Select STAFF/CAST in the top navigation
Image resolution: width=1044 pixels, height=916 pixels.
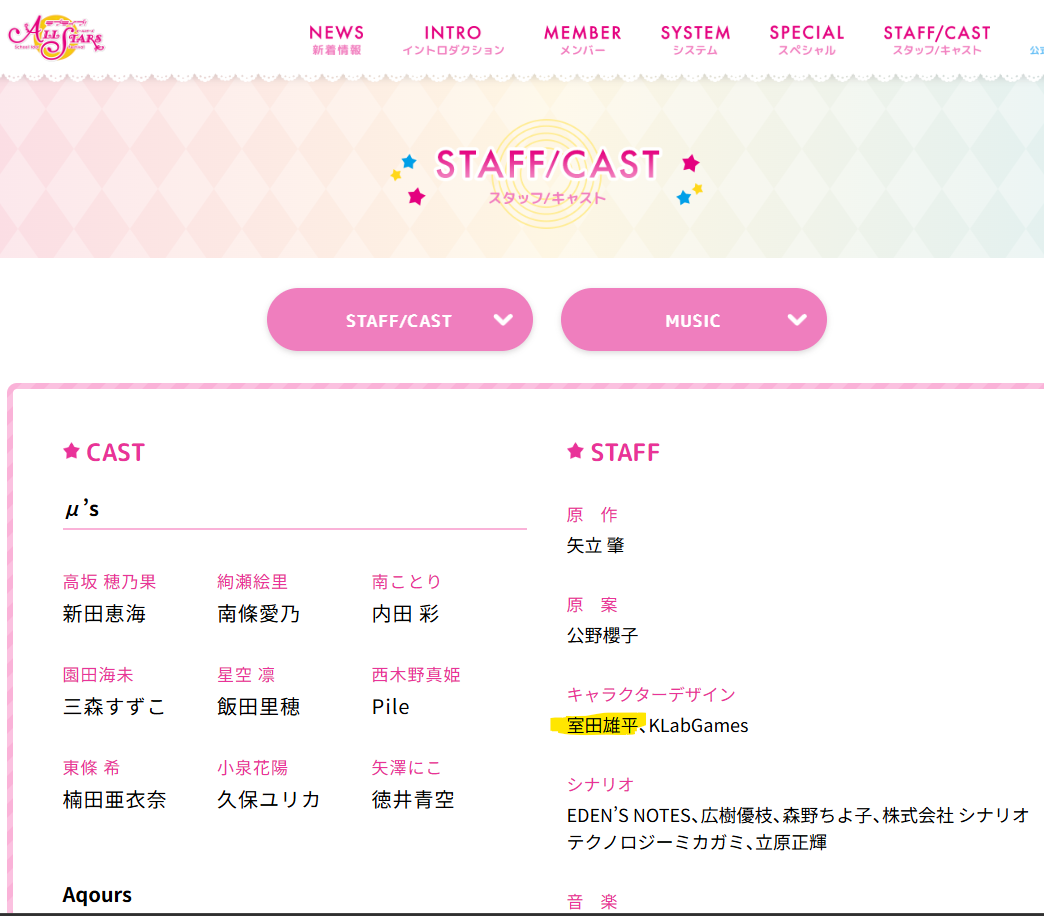(937, 40)
